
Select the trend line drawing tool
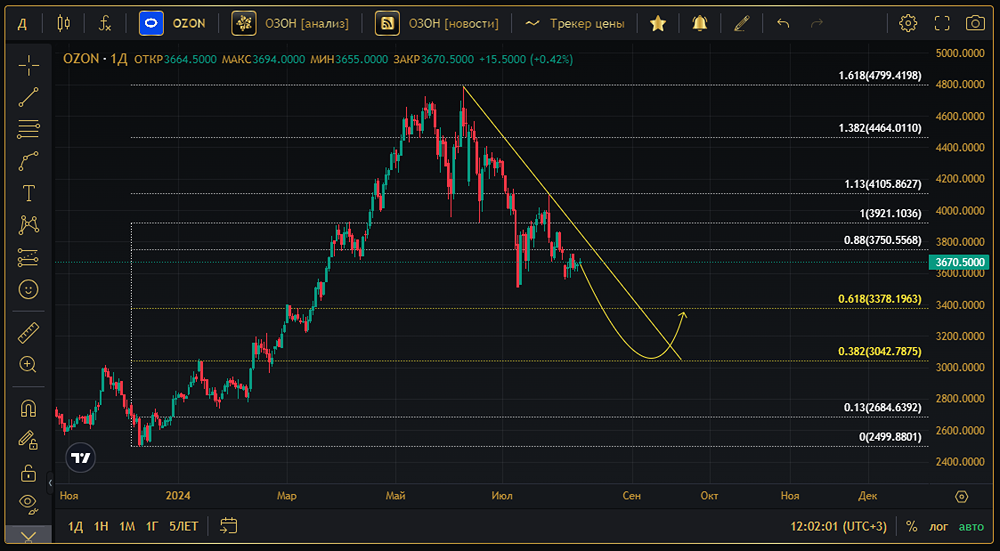tap(28, 97)
